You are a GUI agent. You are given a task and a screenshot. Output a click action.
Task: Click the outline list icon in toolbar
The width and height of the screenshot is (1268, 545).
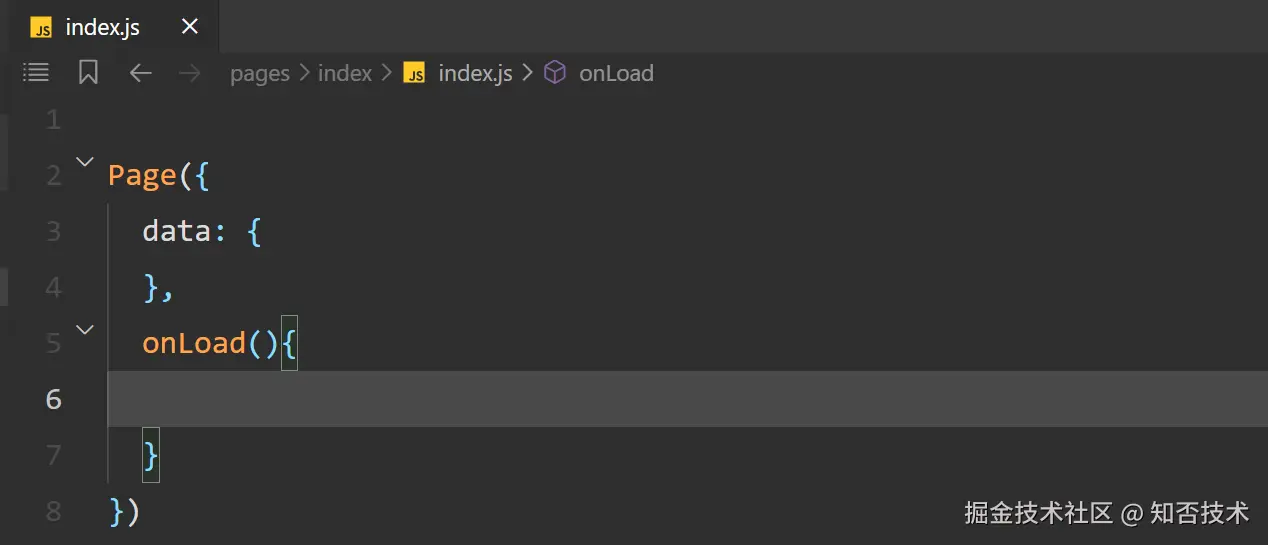[36, 72]
